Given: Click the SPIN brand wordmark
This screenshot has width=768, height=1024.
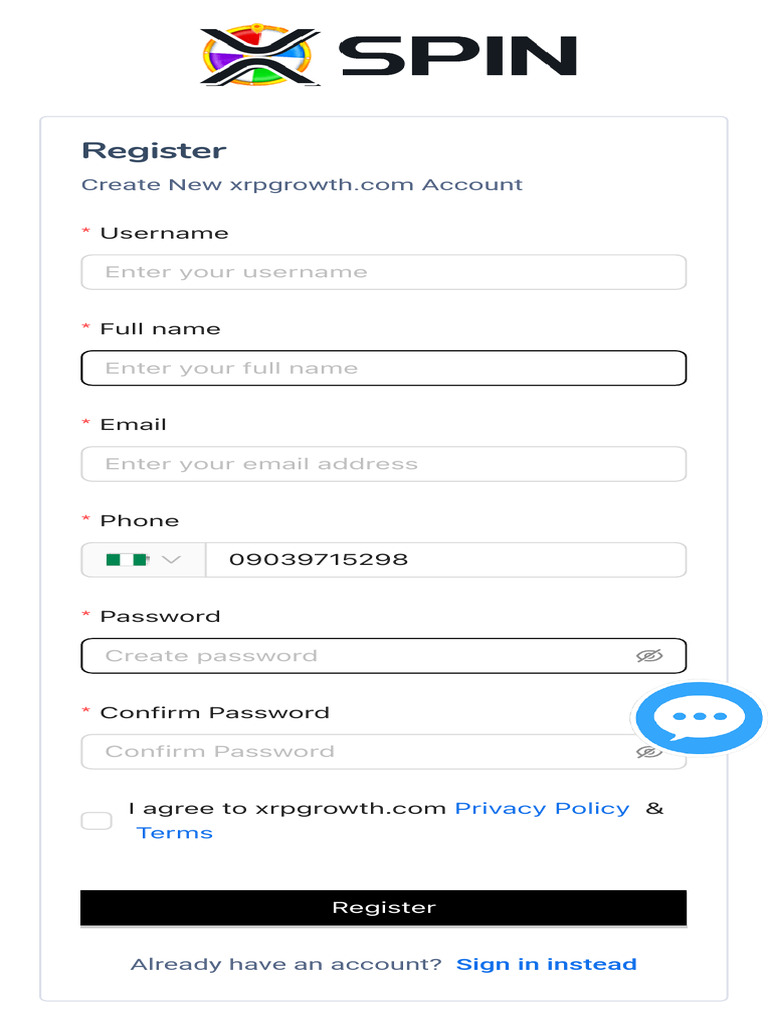Looking at the screenshot, I should tap(458, 56).
